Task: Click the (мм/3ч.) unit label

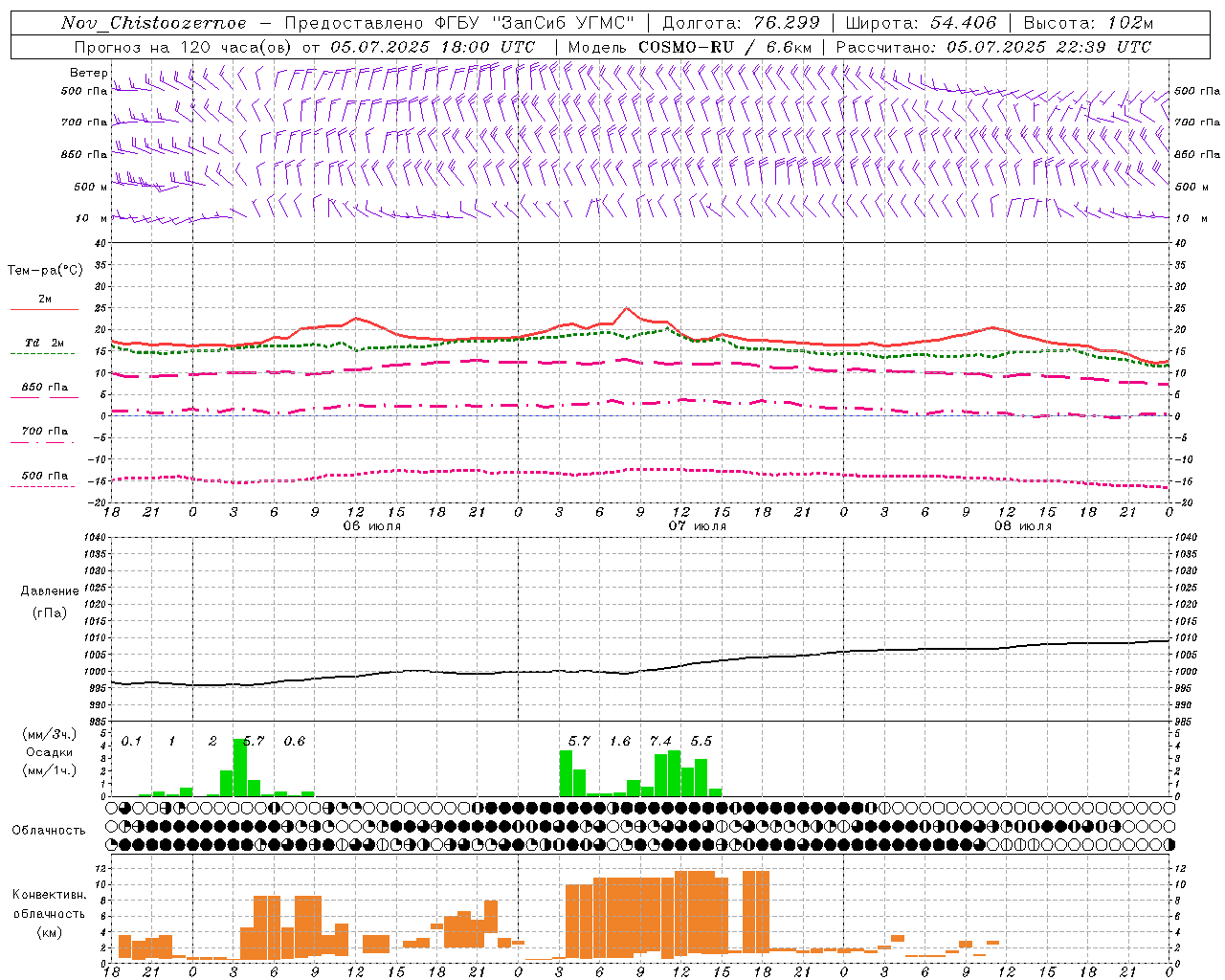Action: tap(50, 734)
